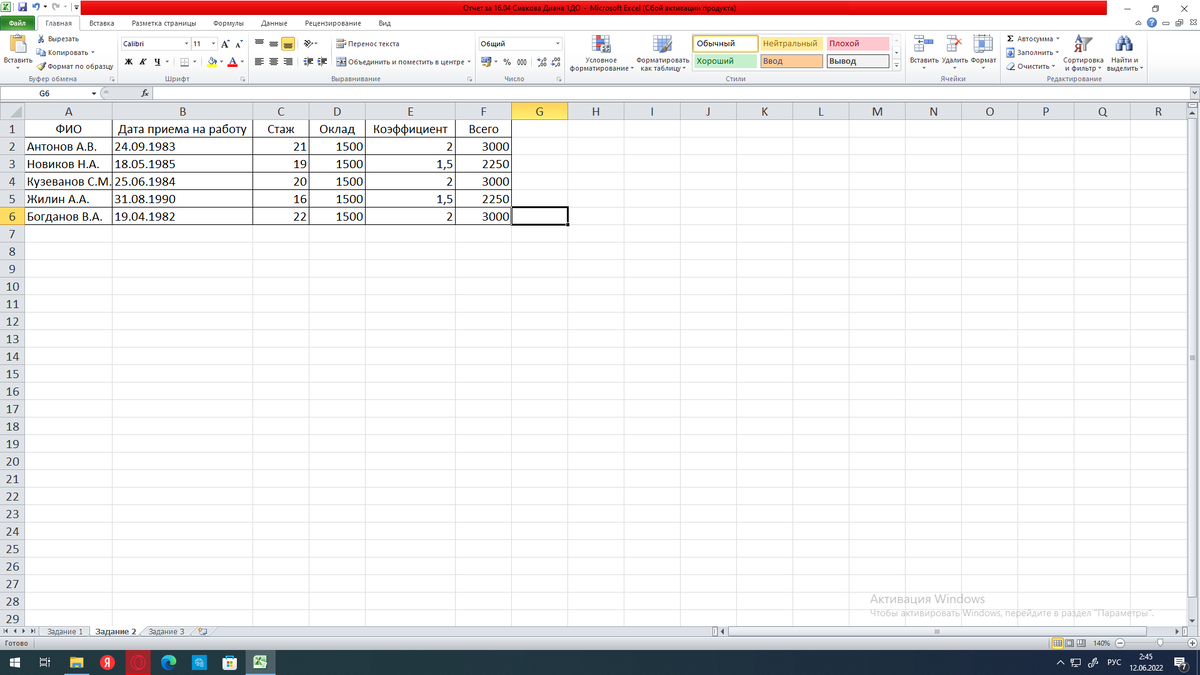The width and height of the screenshot is (1200, 675).
Task: Click Merge and Center (Объединить и поместить в центре)
Action: [x=403, y=62]
